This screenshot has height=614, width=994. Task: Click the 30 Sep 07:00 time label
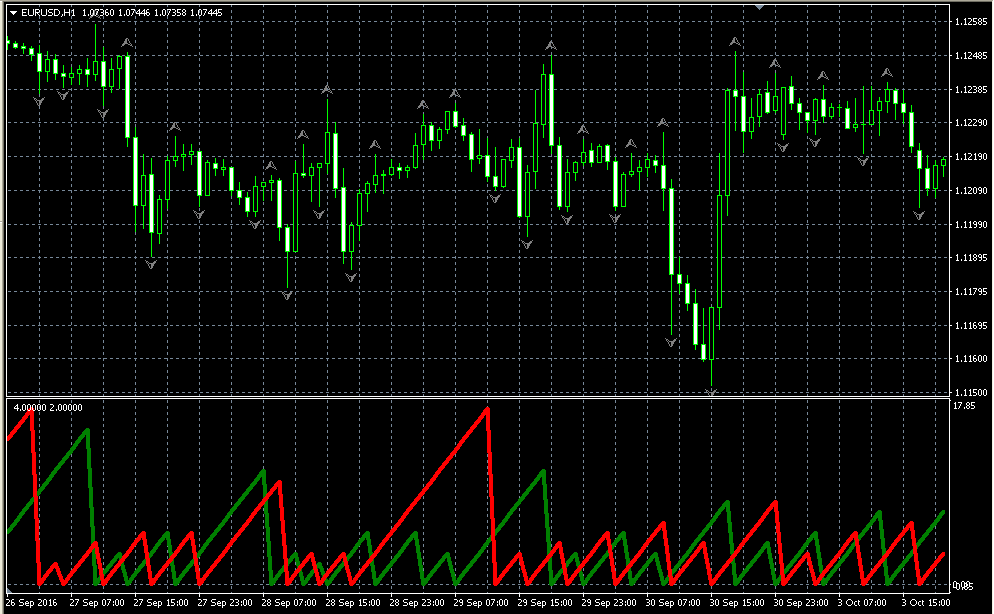[x=673, y=603]
